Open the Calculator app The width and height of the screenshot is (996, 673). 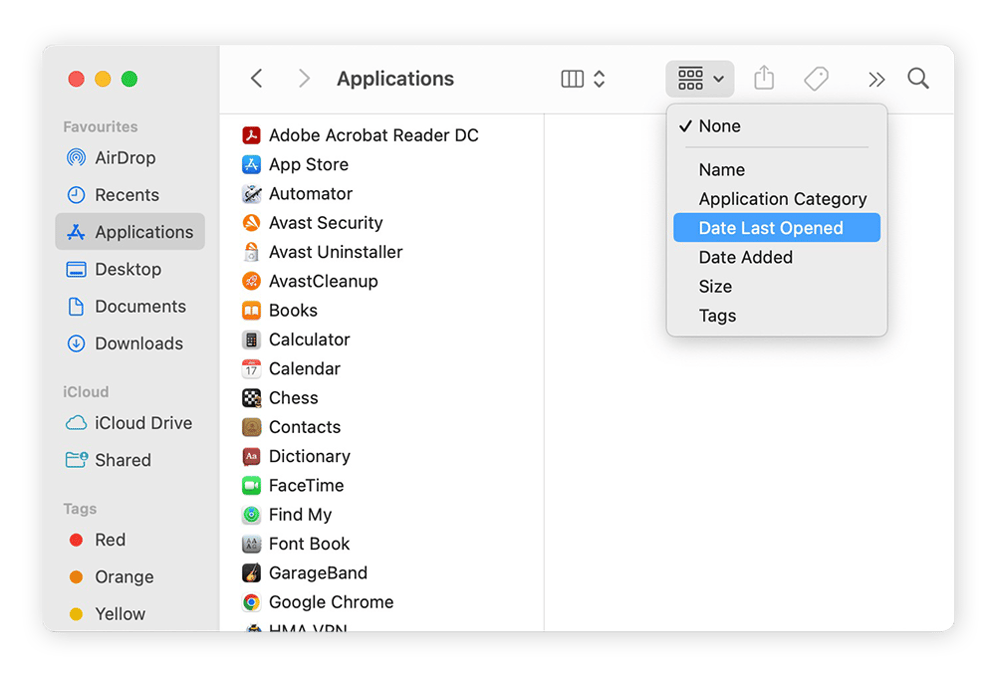(309, 339)
